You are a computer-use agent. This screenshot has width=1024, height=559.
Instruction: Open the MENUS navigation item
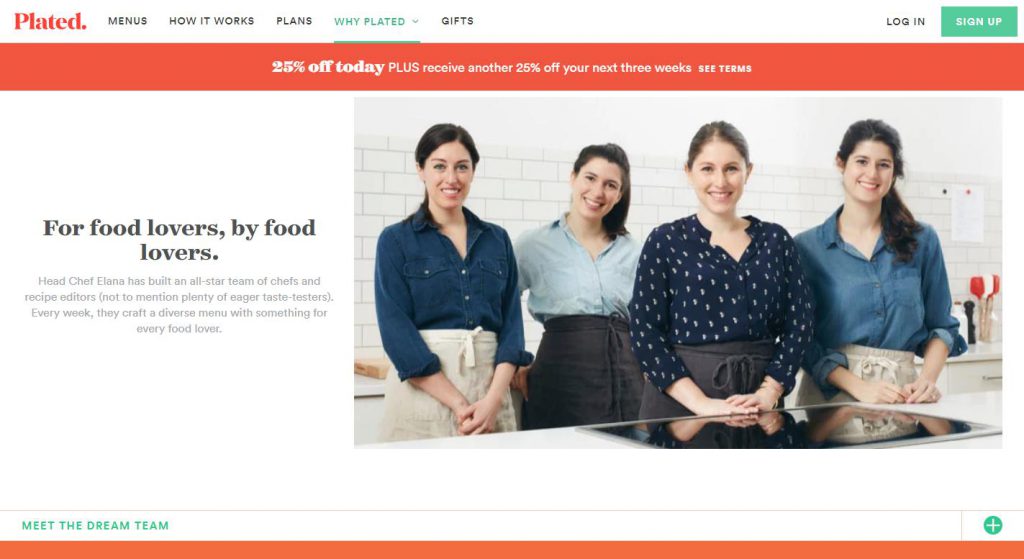pyautogui.click(x=127, y=21)
